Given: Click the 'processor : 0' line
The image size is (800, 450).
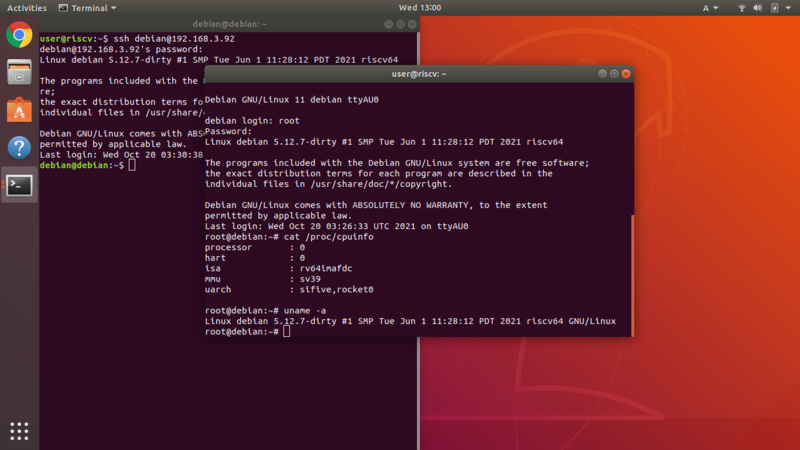Looking at the screenshot, I should (255, 247).
